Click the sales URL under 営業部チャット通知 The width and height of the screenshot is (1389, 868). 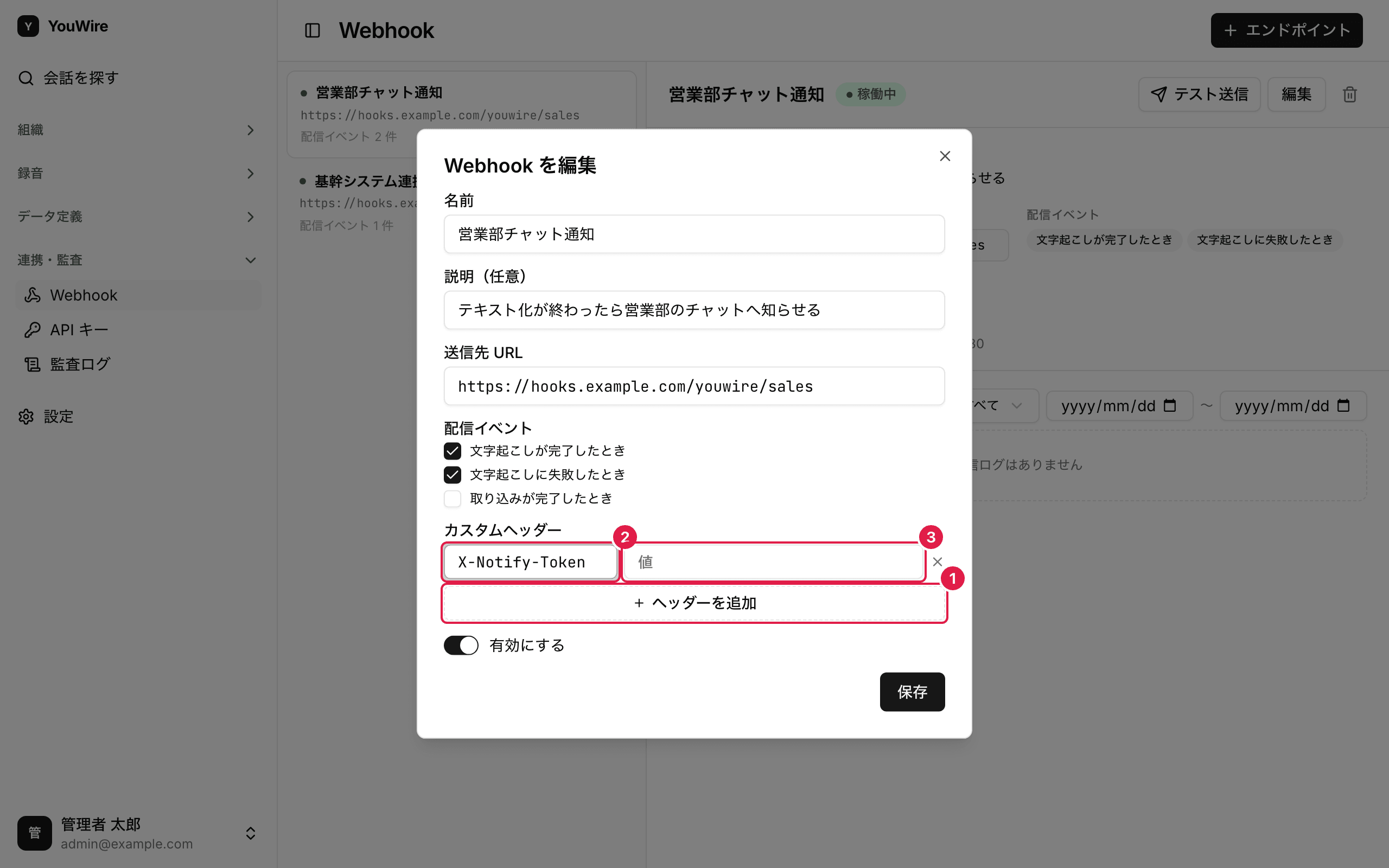[x=439, y=116]
